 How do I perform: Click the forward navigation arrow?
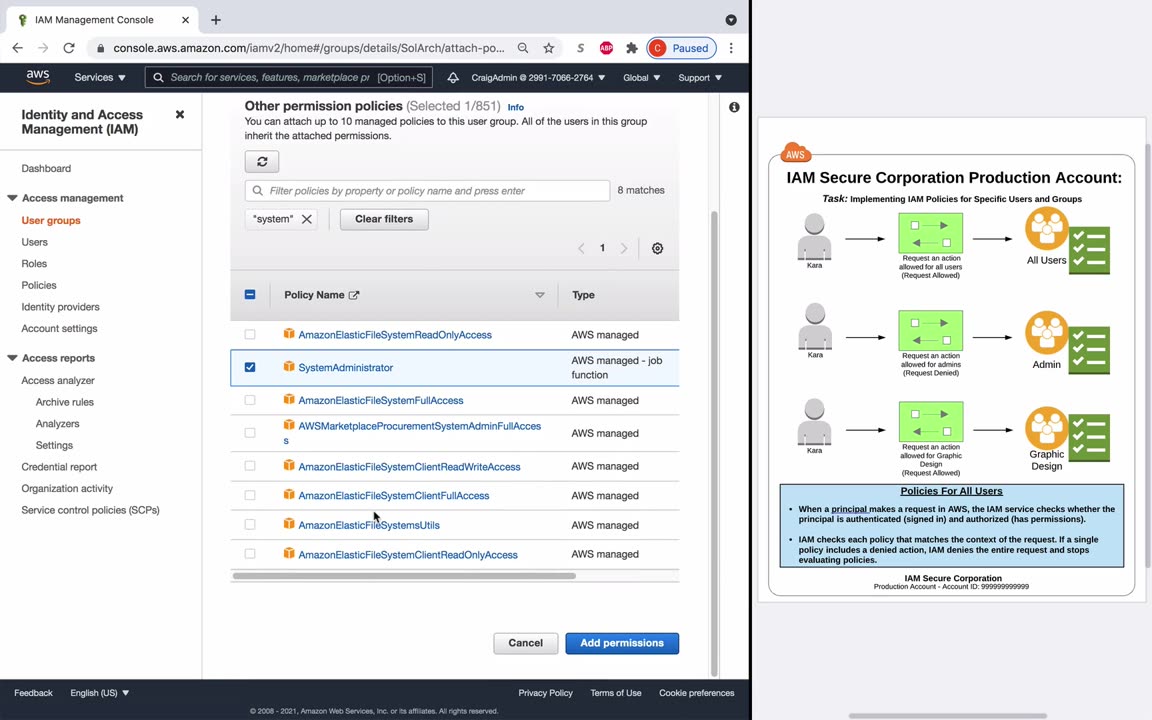point(43,48)
